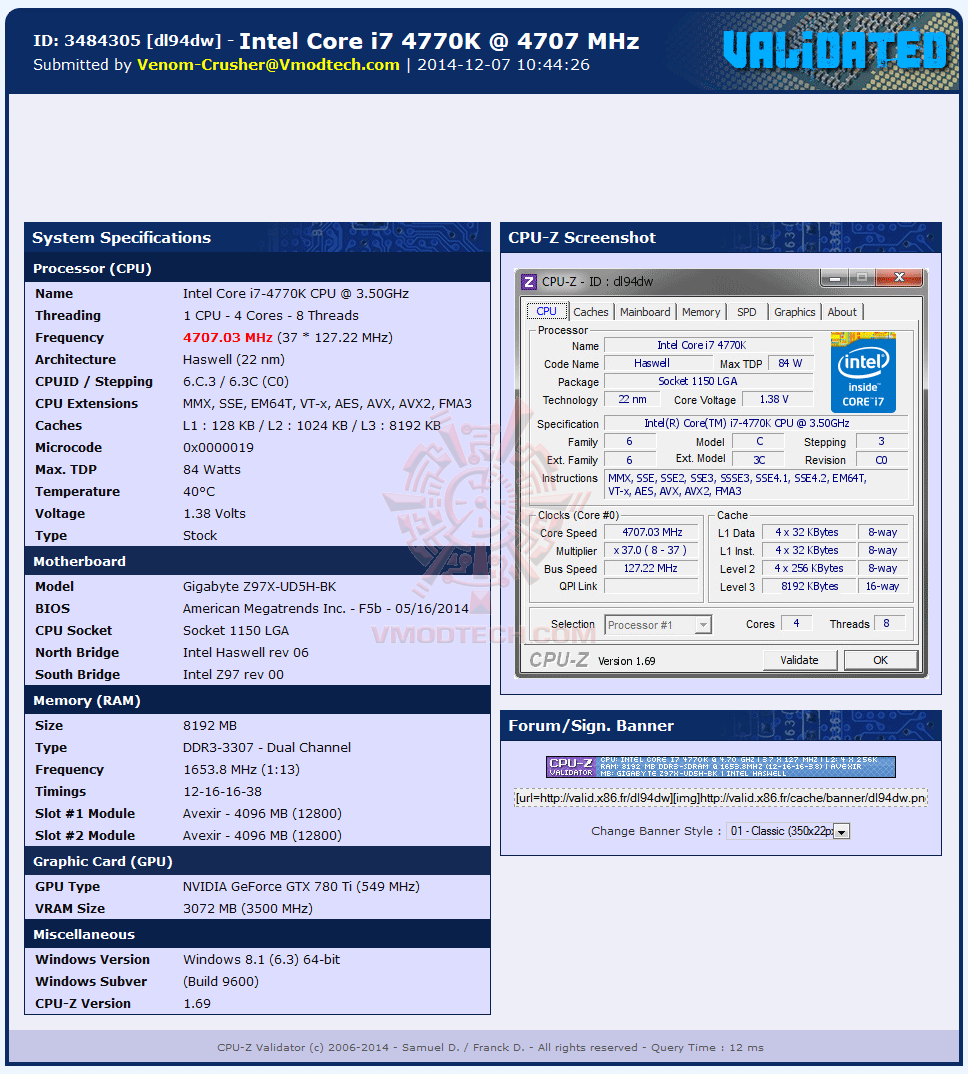Viewport: 968px width, 1074px height.
Task: Click the Intel inside Core i7 logo
Action: coord(862,373)
